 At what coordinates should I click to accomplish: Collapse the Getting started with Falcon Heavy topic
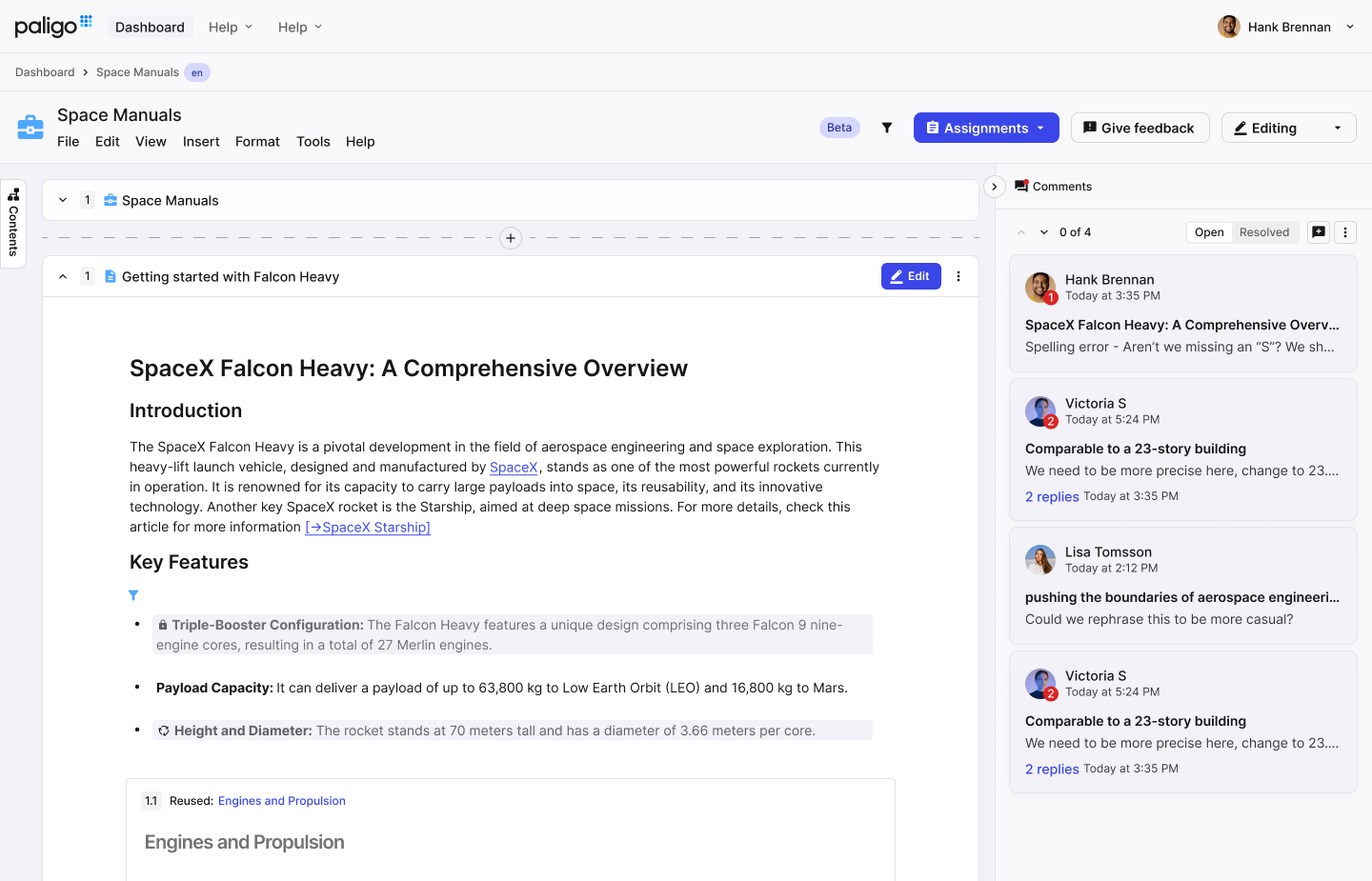point(63,276)
